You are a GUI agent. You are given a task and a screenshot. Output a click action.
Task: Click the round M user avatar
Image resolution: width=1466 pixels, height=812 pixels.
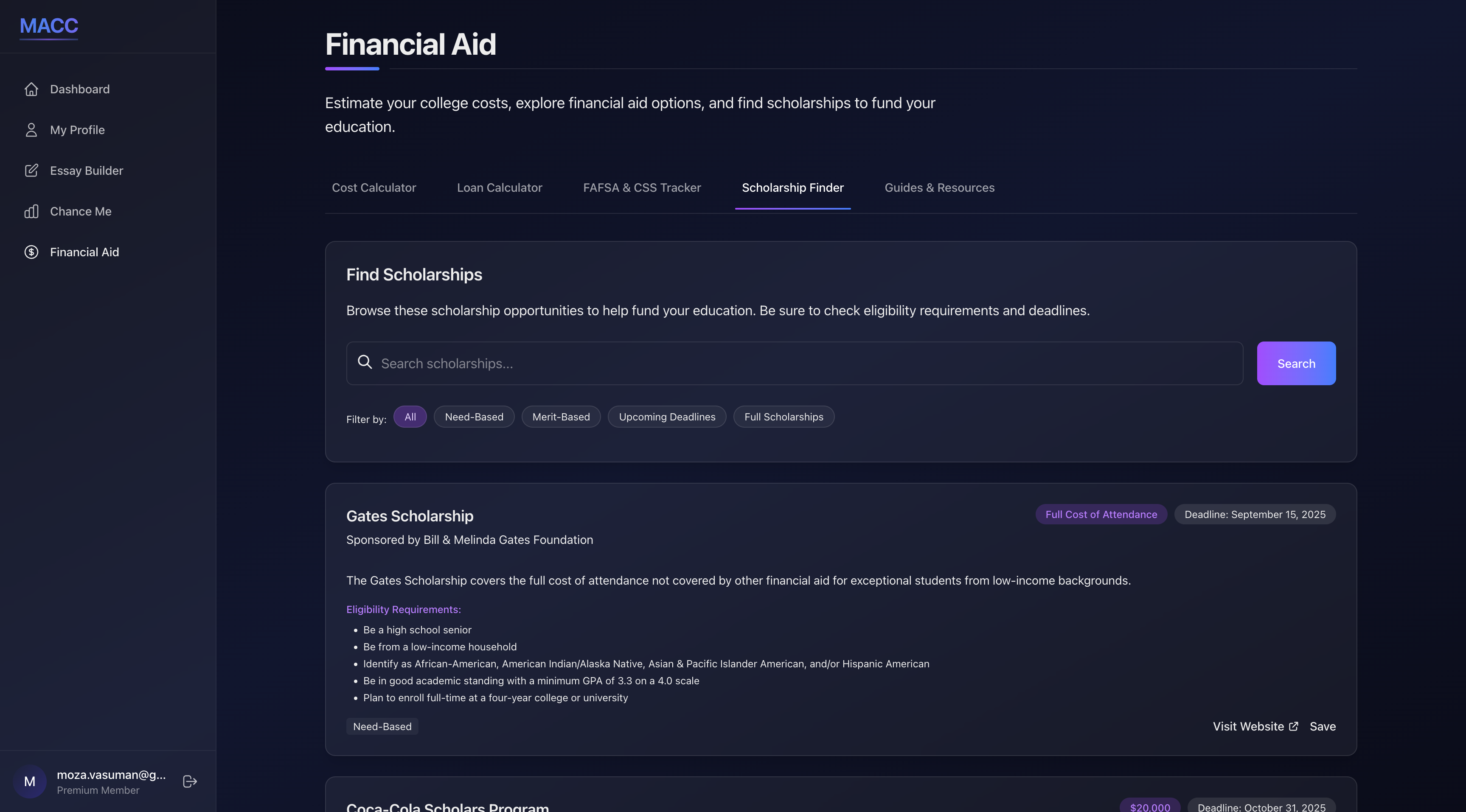(30, 781)
